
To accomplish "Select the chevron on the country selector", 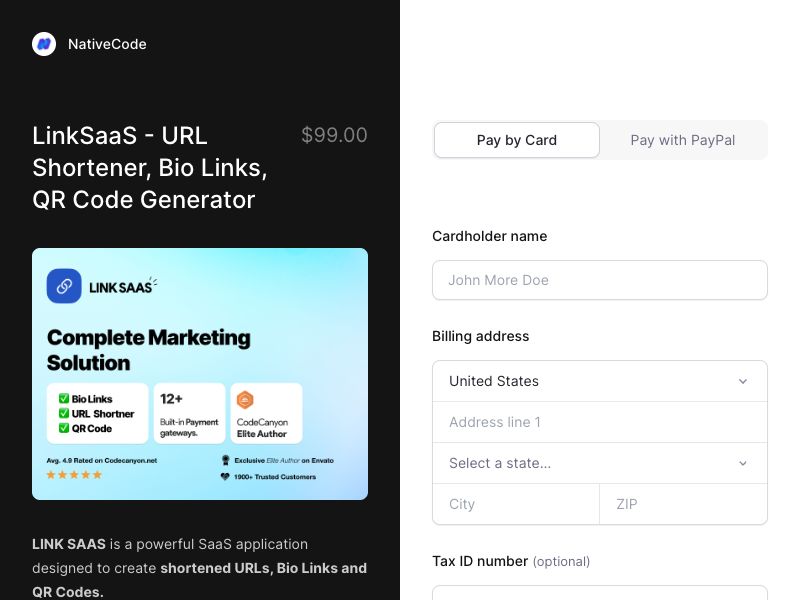I will (x=743, y=381).
